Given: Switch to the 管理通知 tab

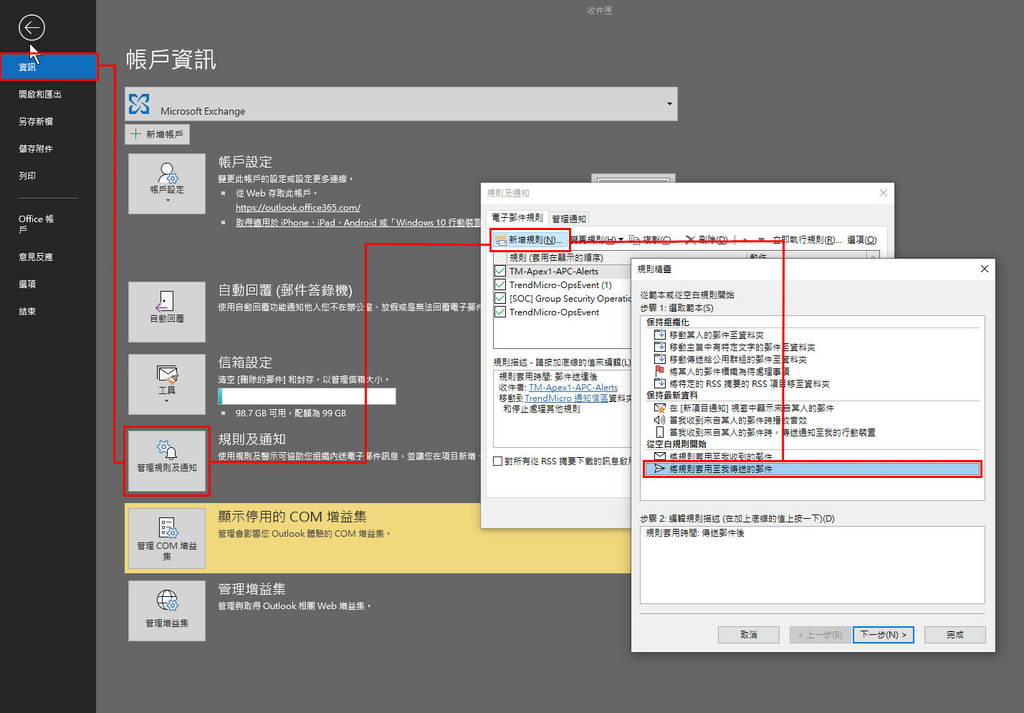Looking at the screenshot, I should pos(569,219).
